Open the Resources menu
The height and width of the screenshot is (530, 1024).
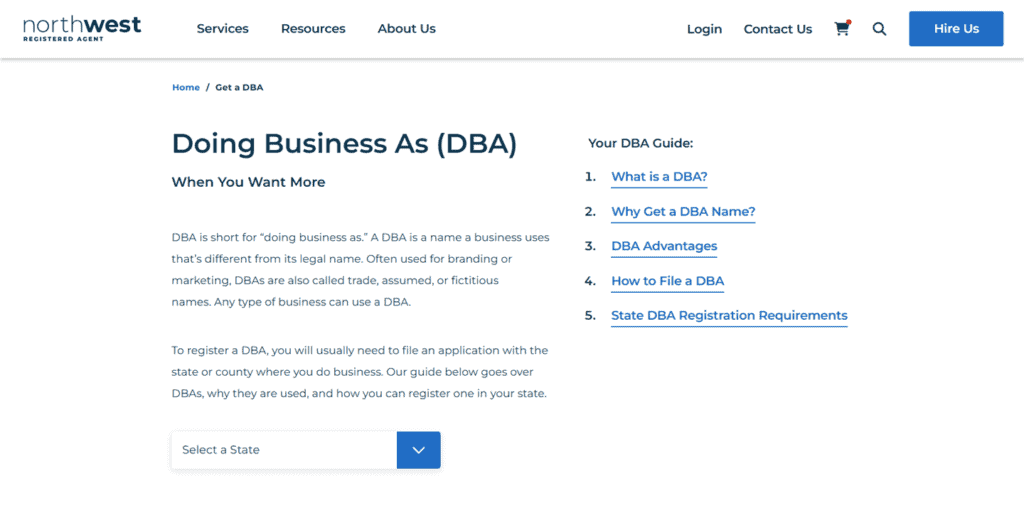coord(313,29)
